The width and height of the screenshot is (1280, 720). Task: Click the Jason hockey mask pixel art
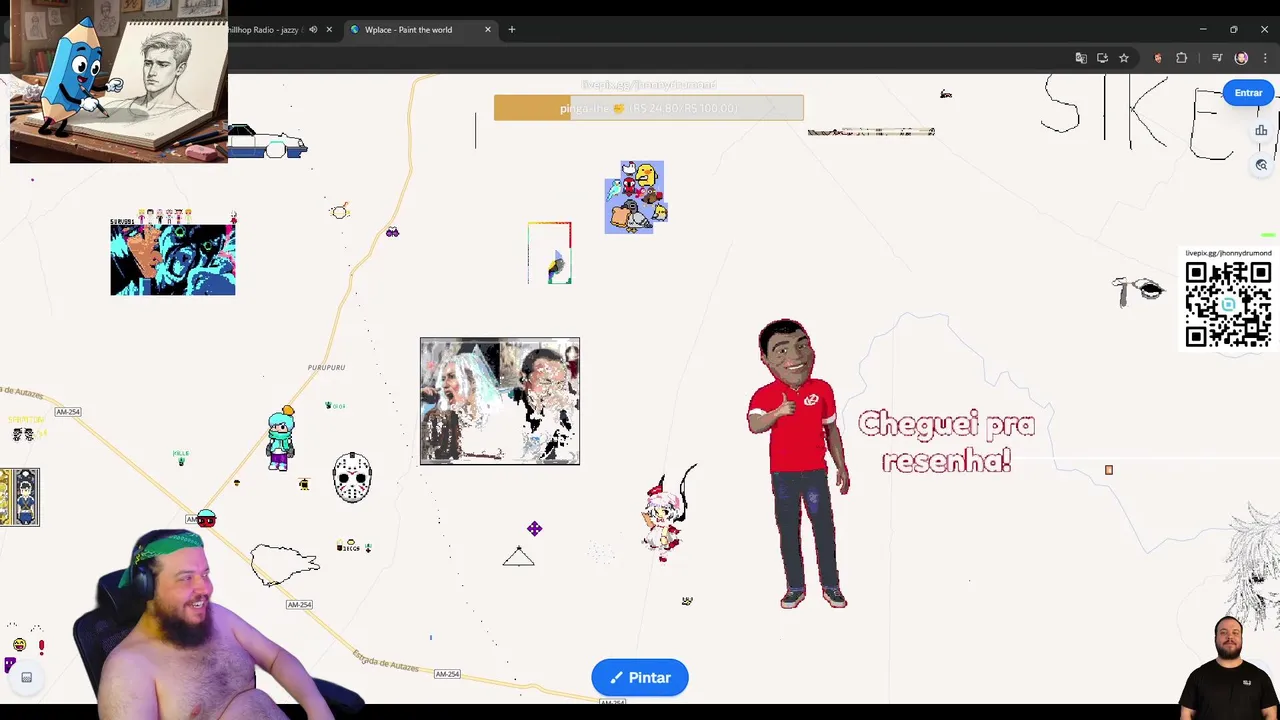pyautogui.click(x=352, y=477)
